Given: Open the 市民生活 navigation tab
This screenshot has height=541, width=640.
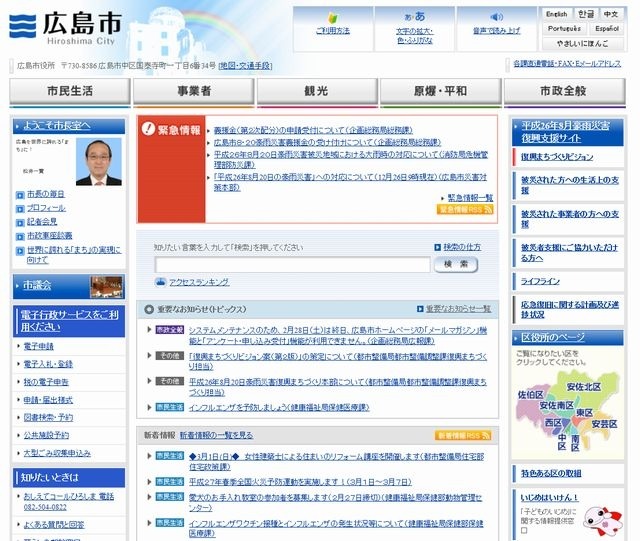Looking at the screenshot, I should point(70,91).
